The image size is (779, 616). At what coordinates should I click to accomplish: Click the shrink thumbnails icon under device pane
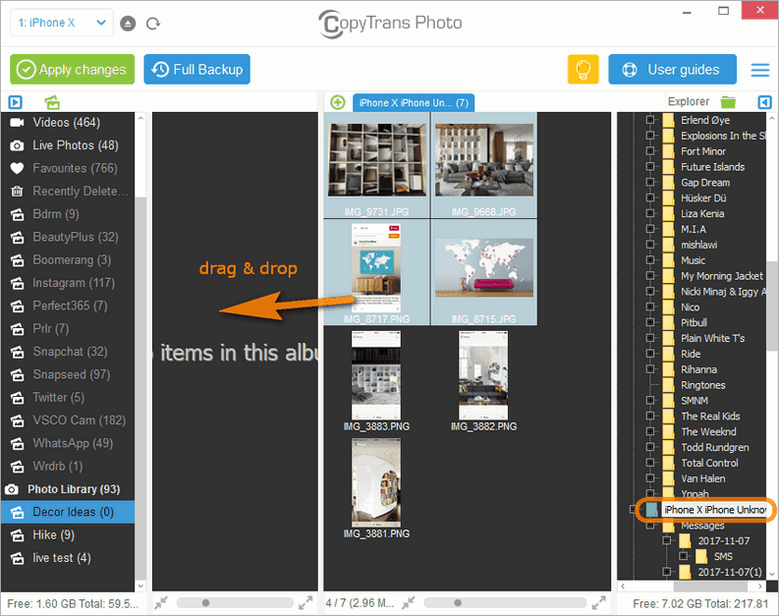point(161,603)
